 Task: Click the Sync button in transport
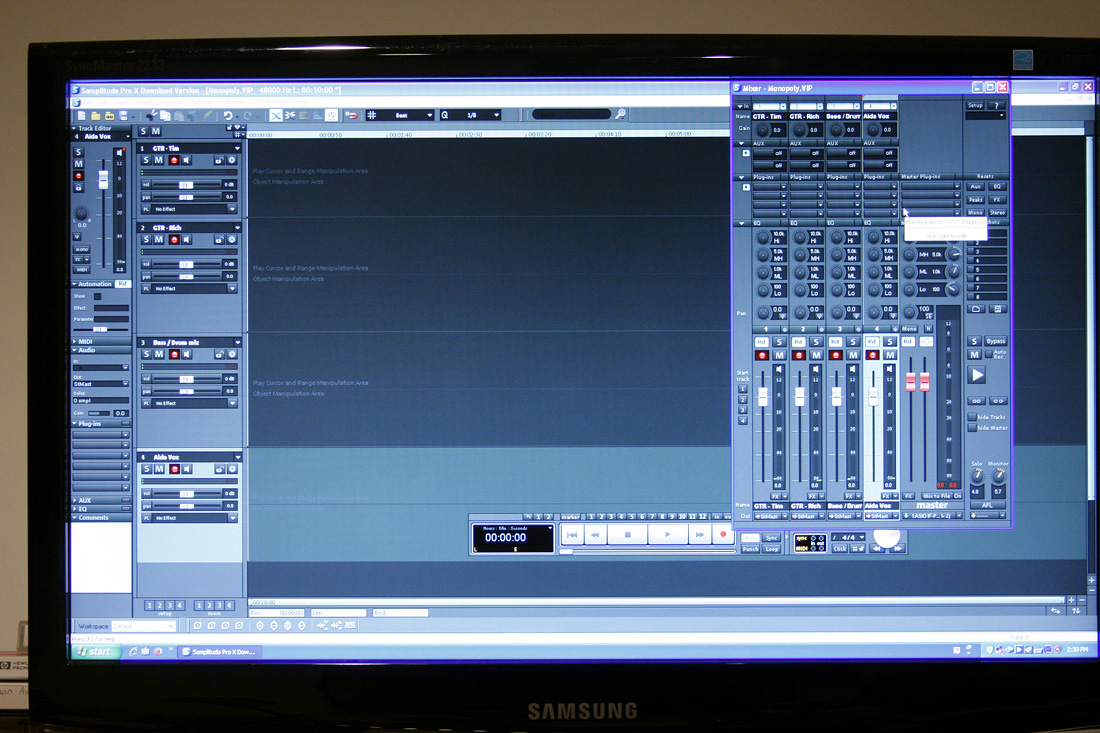coord(772,537)
